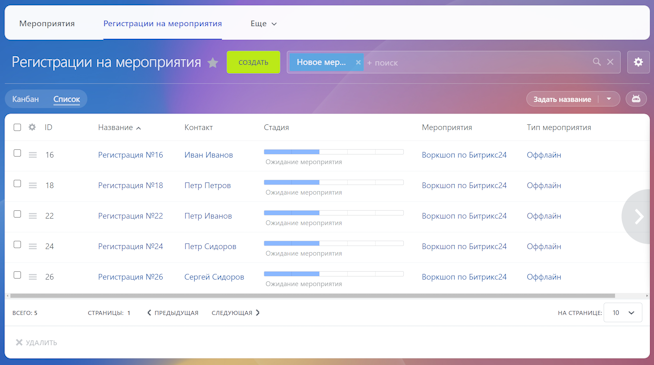Screen dimensions: 654x365
Task: Click the Стадия column header
Action: 276,127
